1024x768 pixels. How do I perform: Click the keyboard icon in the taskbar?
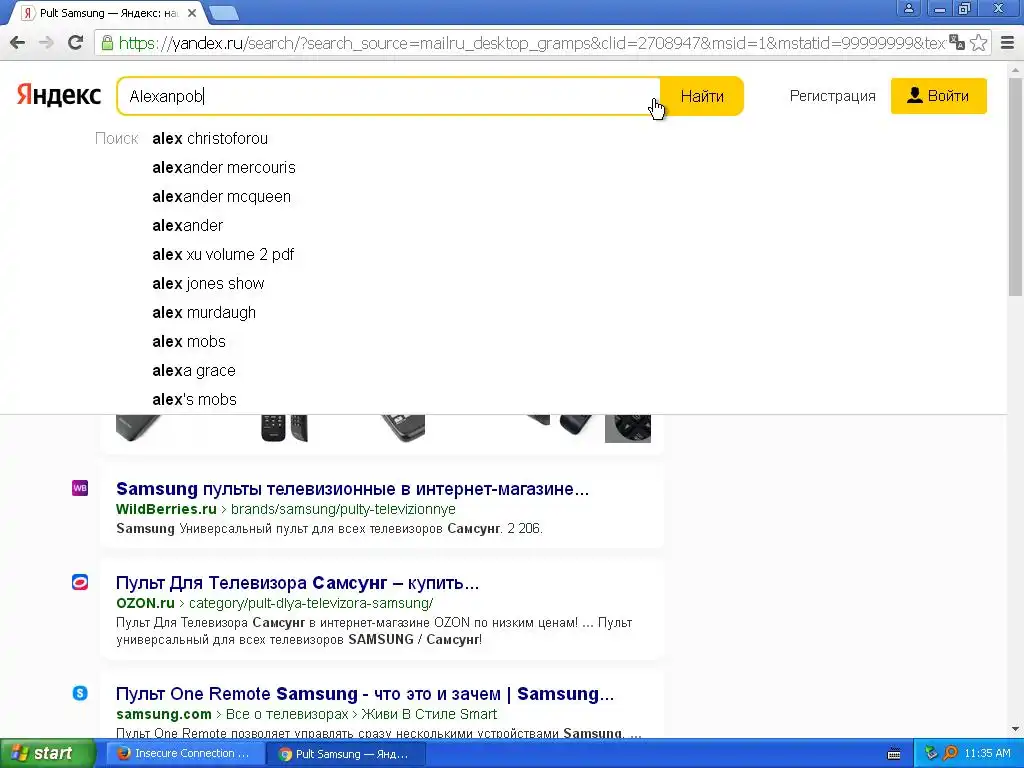894,754
